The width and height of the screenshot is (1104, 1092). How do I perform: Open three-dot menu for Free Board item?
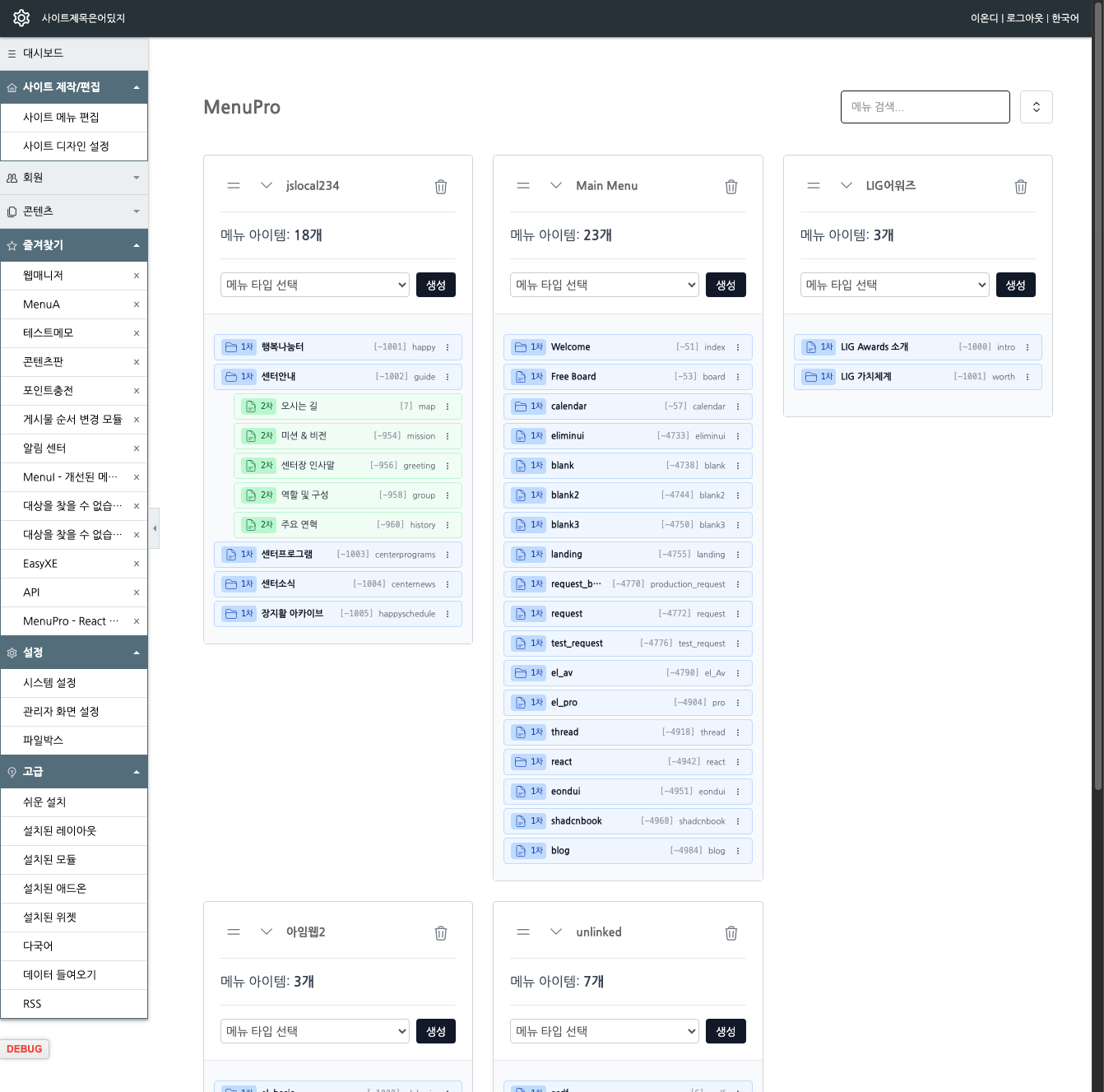point(738,377)
